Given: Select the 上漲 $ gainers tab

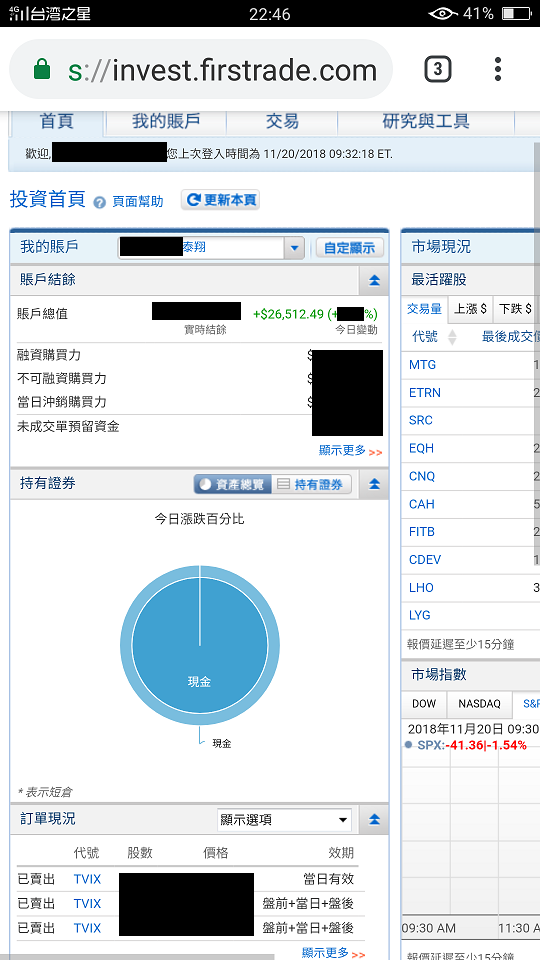Looking at the screenshot, I should click(470, 309).
